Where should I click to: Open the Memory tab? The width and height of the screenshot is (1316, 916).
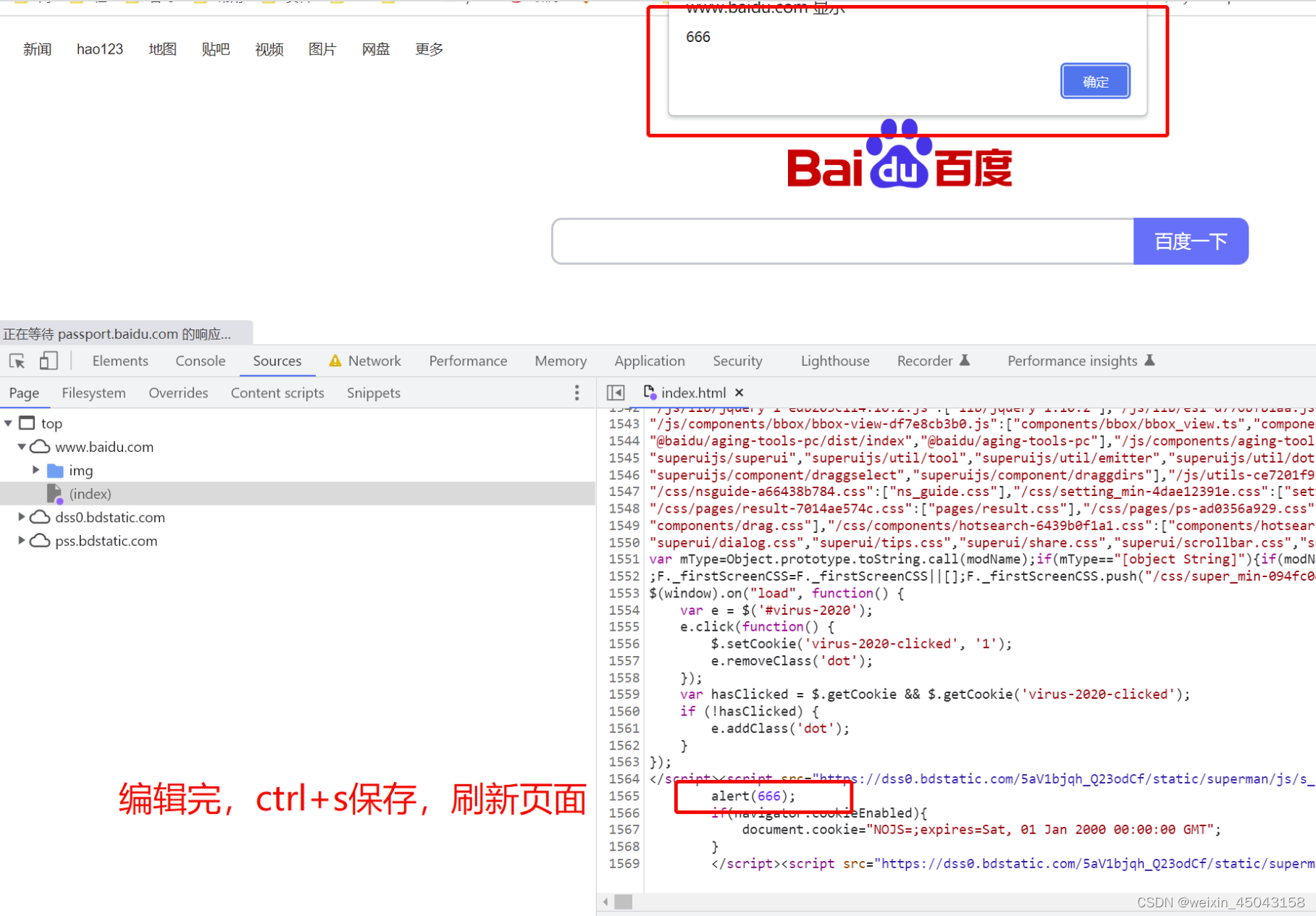[x=561, y=361]
